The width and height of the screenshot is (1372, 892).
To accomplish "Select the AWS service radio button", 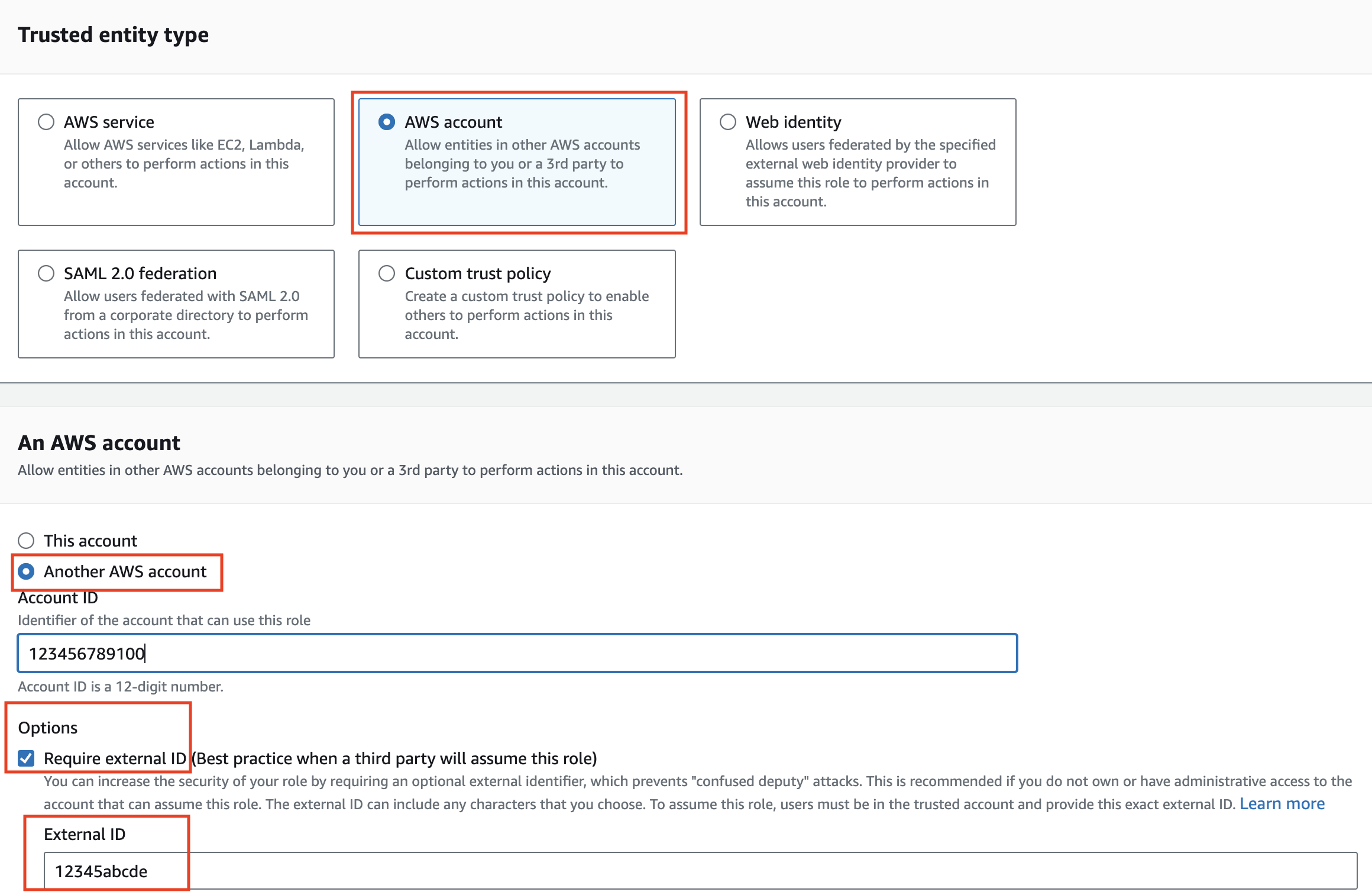I will 46,122.
